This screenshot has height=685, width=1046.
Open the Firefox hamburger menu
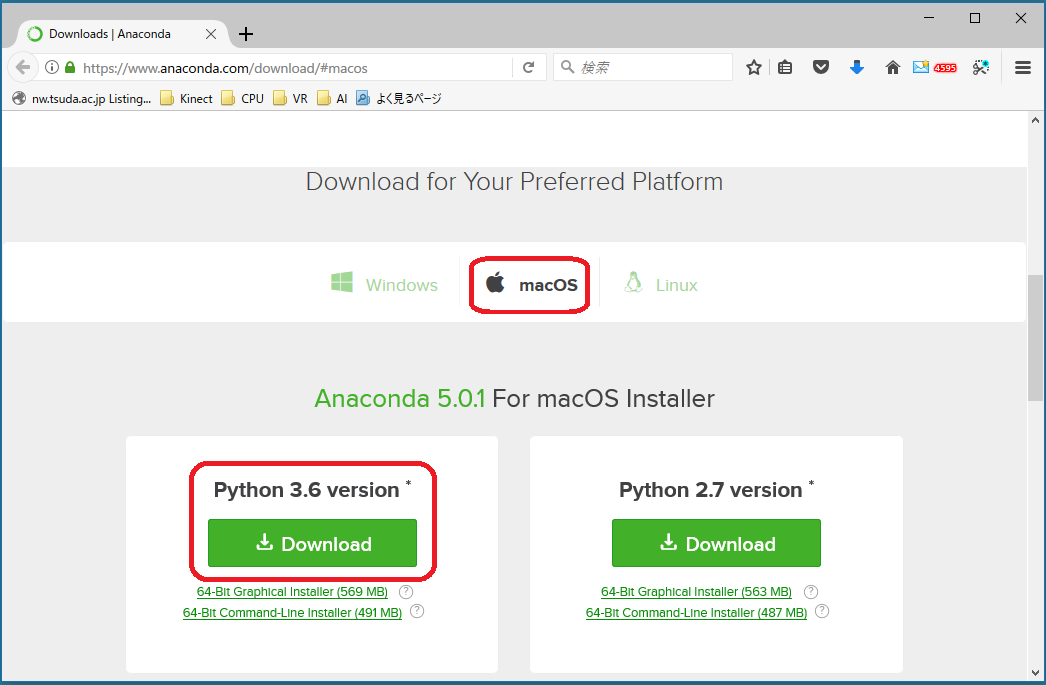click(1022, 68)
